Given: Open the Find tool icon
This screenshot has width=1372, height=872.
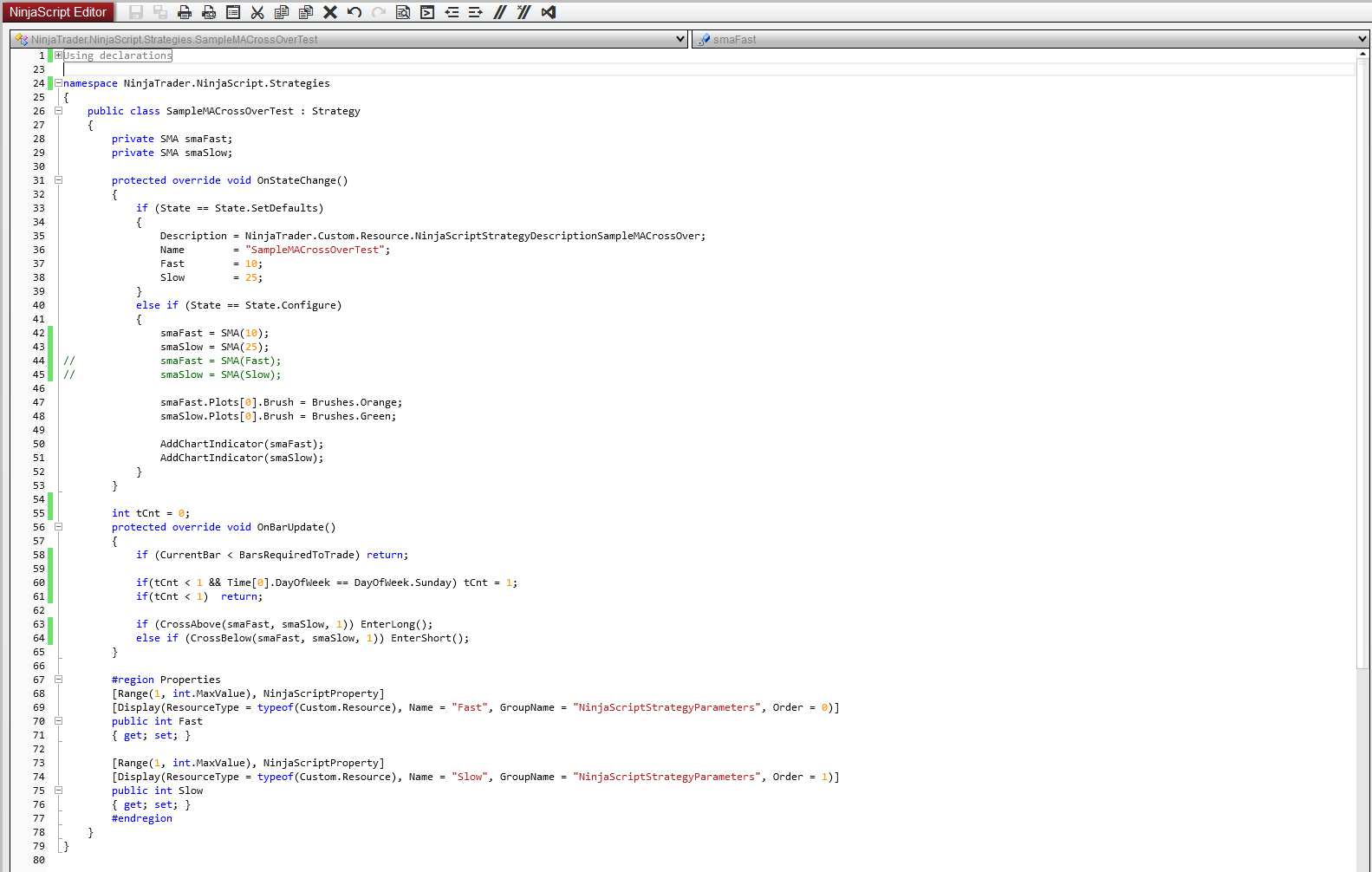Looking at the screenshot, I should point(403,12).
